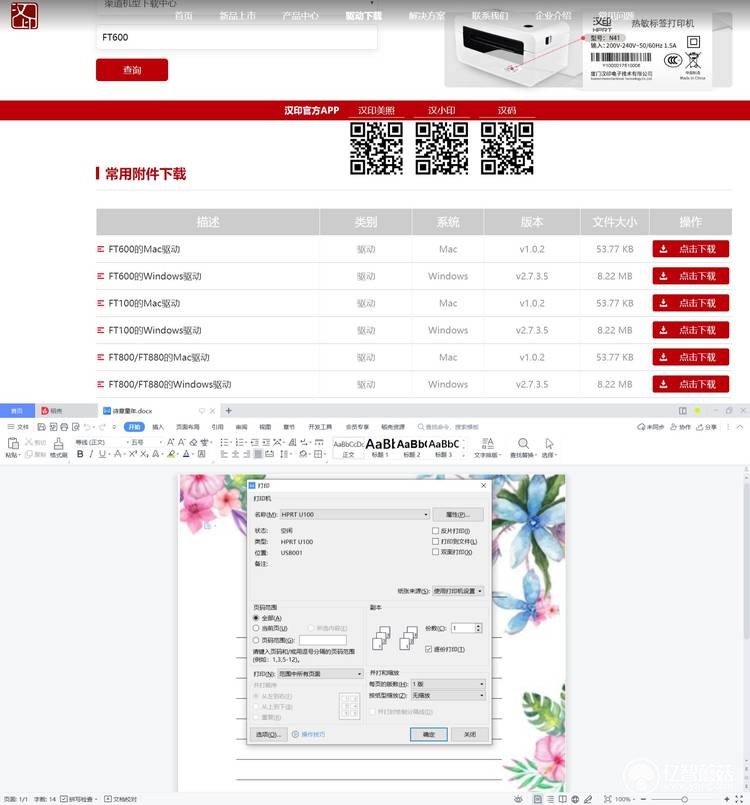This screenshot has height=805, width=750.
Task: Switch to page layout view icon in status bar
Action: tap(537, 799)
